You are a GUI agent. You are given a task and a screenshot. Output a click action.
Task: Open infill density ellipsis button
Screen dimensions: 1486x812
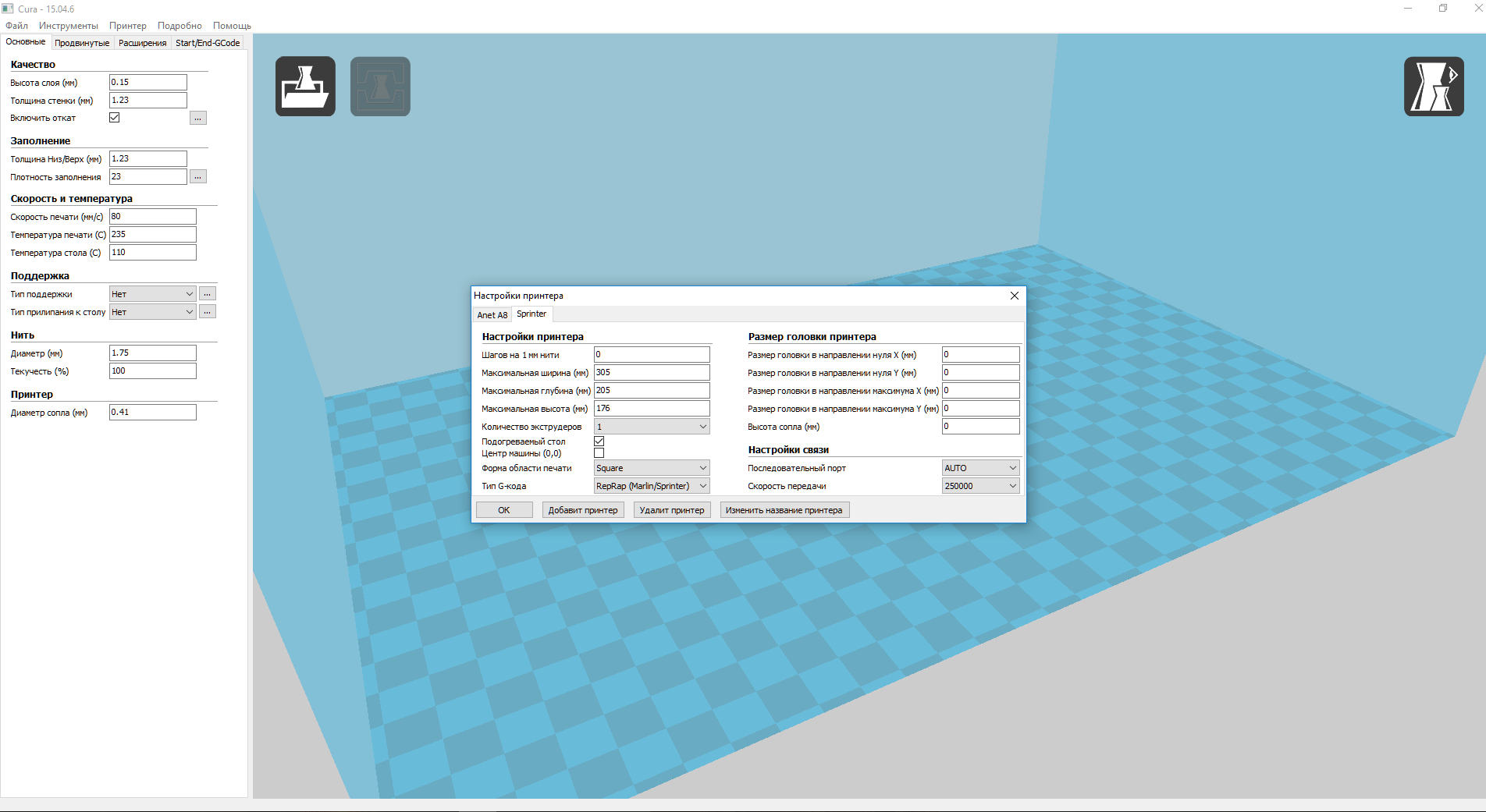point(198,177)
